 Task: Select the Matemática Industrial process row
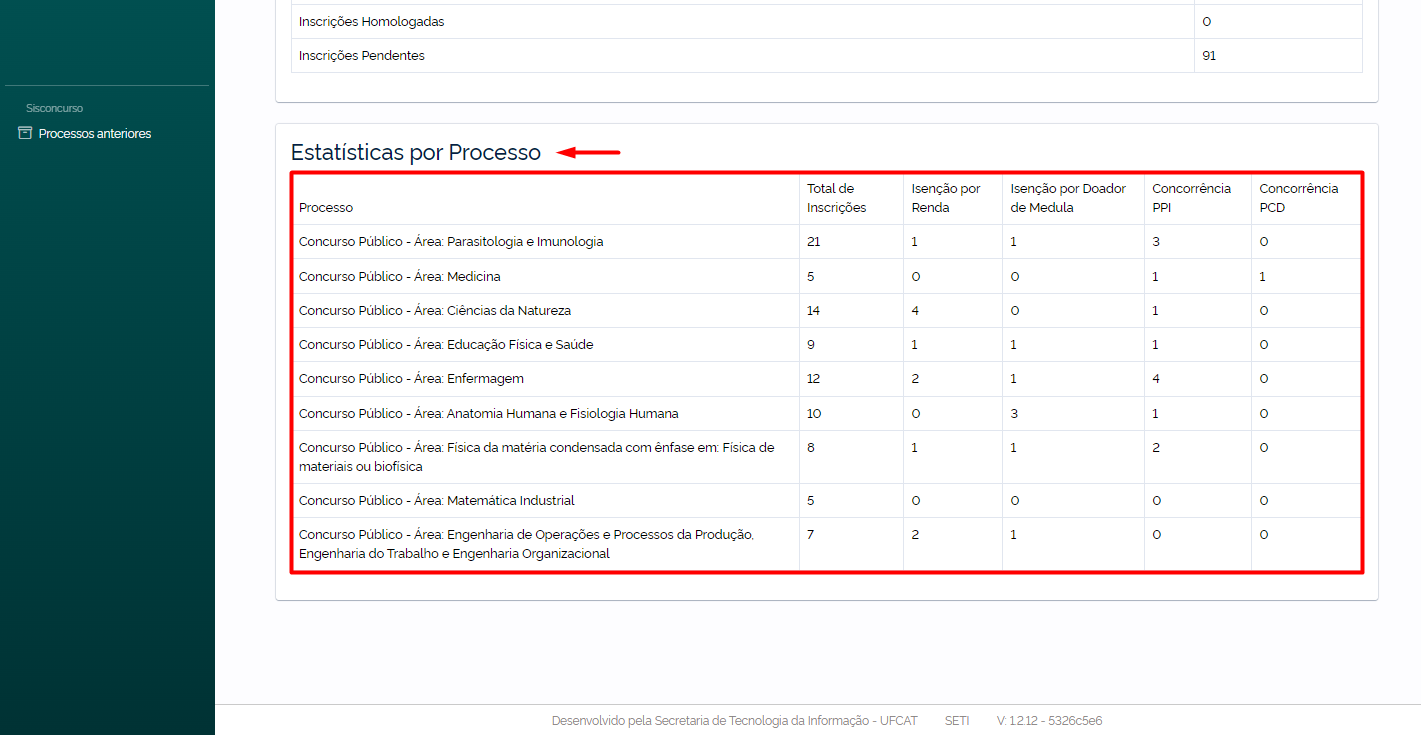(826, 501)
